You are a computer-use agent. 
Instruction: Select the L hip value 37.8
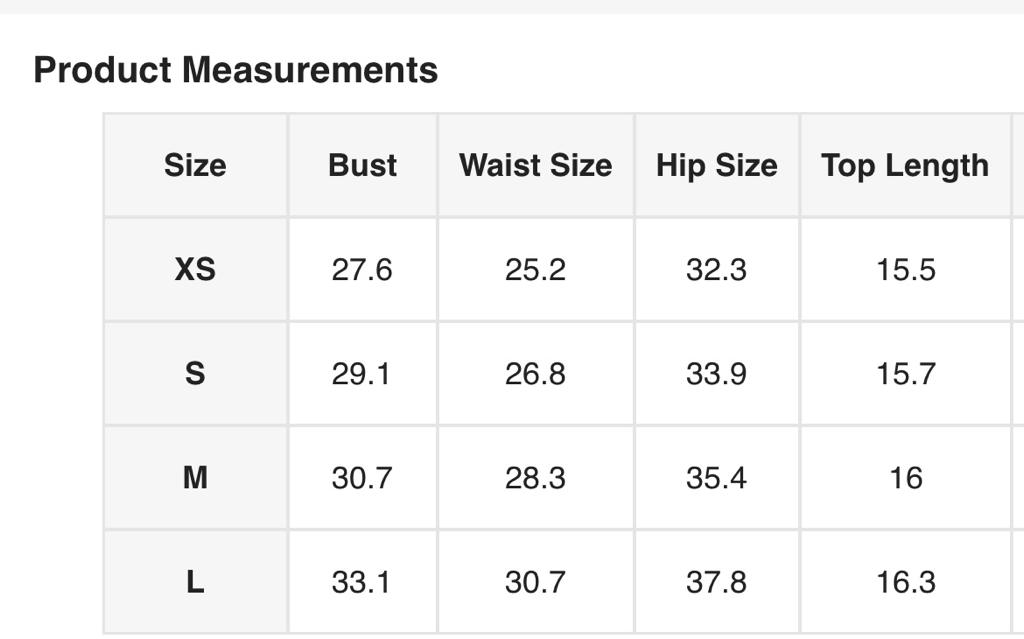point(716,581)
